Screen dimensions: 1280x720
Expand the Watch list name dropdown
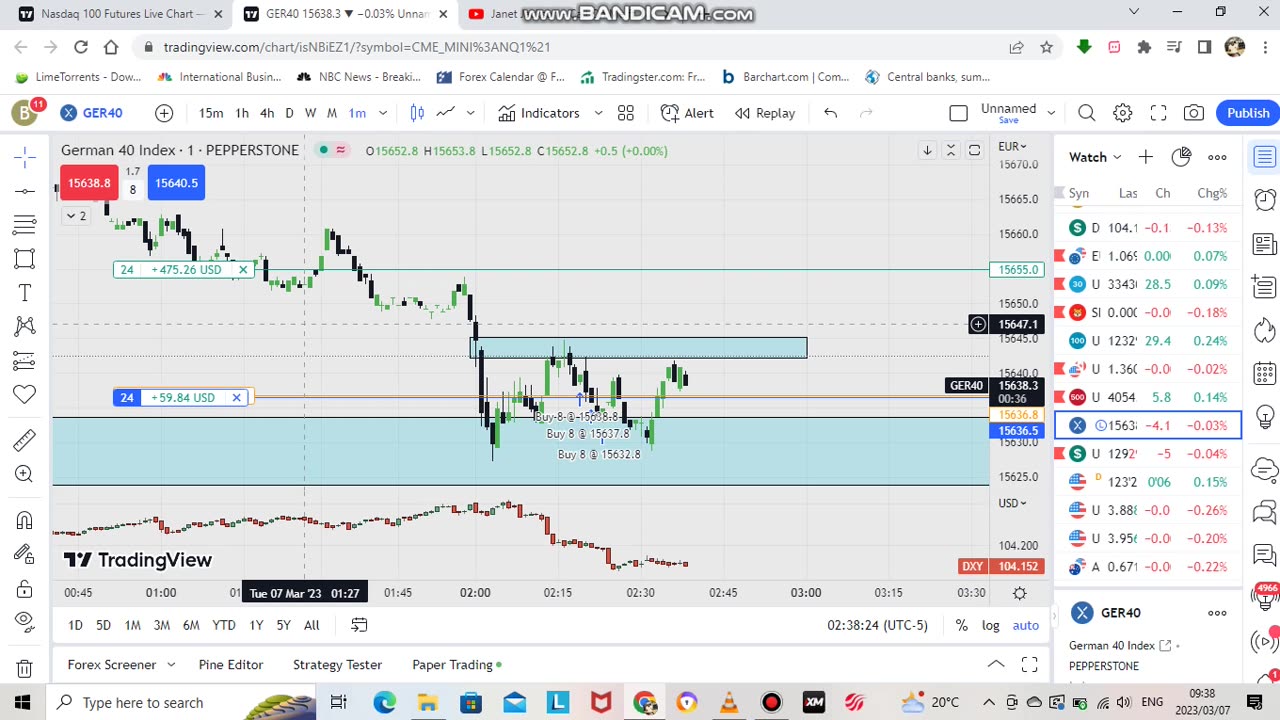point(1117,157)
